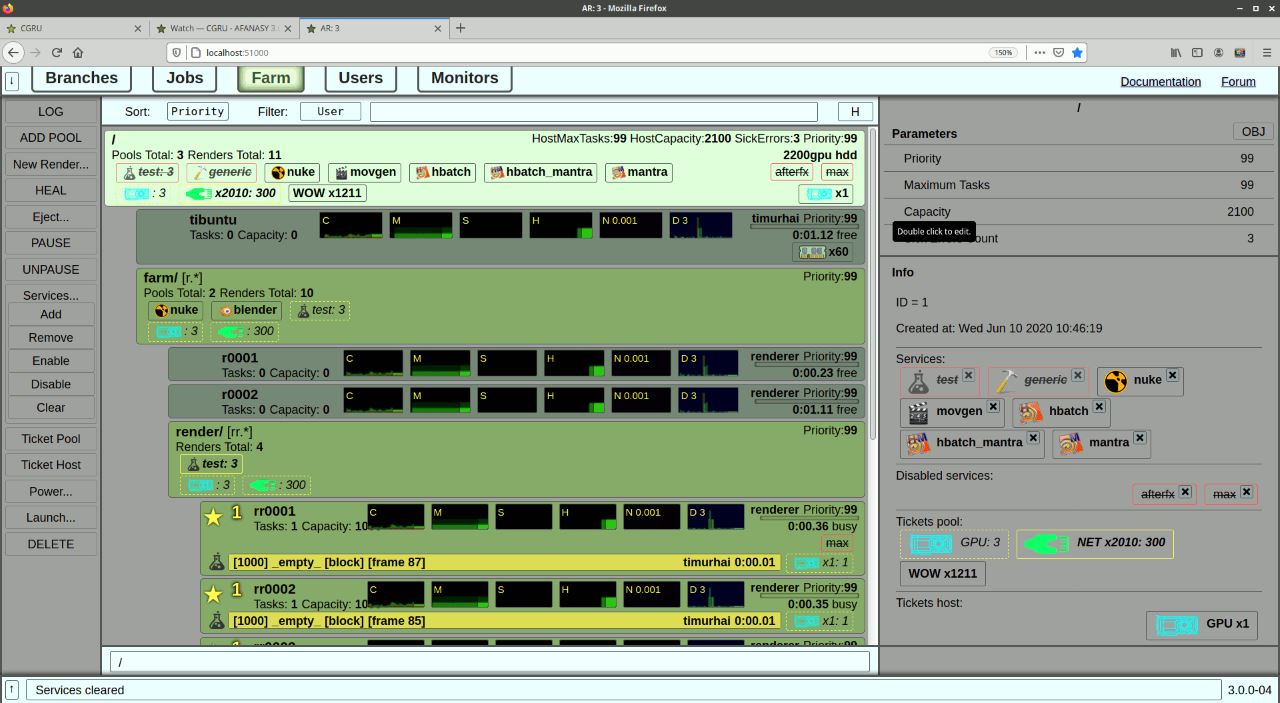The height and width of the screenshot is (703, 1280).
Task: Expand the Power... menu in sidebar
Action: (51, 491)
